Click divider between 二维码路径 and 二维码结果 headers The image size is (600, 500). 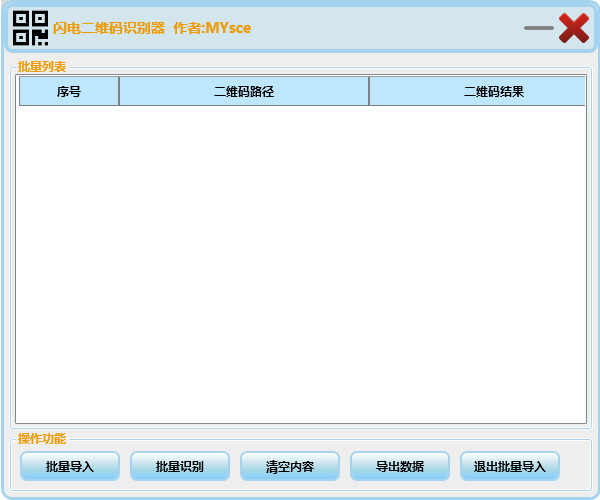coord(369,91)
